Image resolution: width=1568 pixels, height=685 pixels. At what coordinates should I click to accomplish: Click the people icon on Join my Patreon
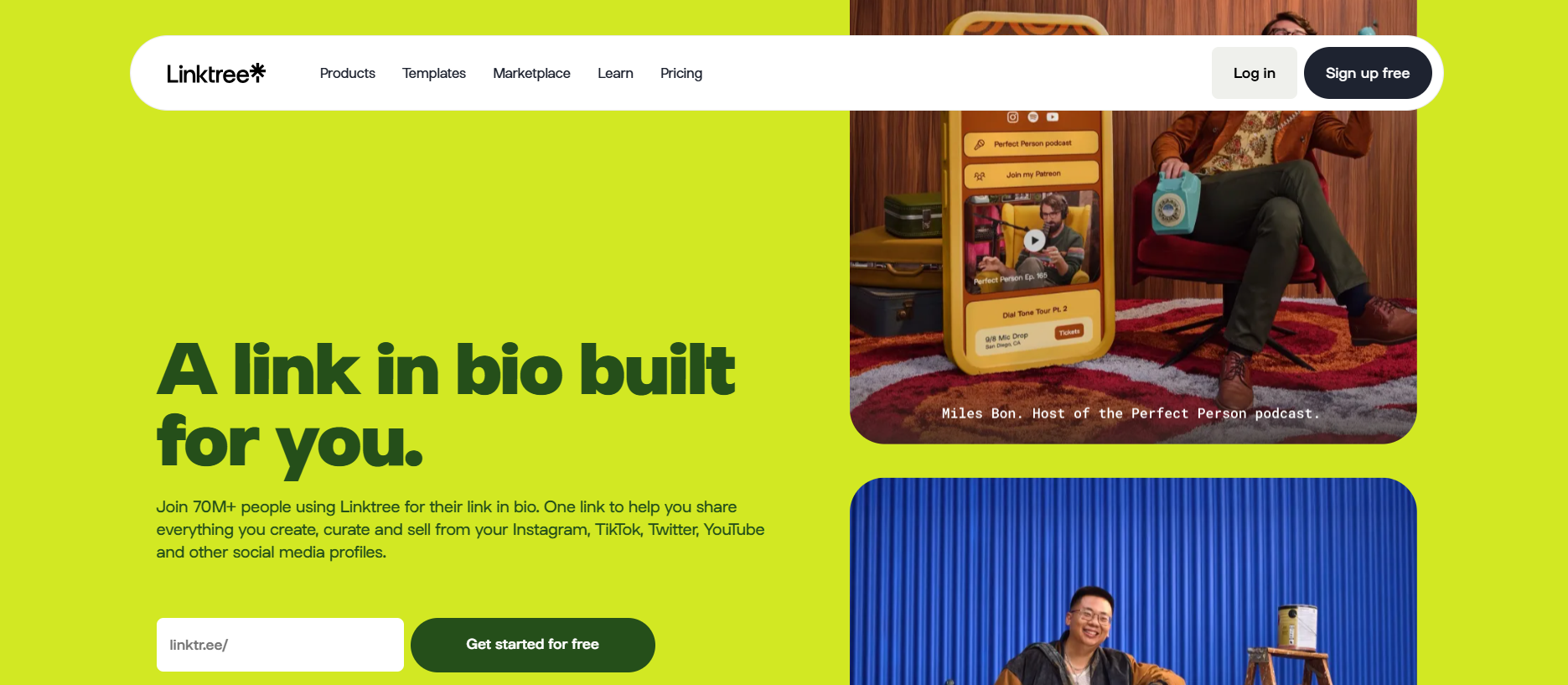[979, 176]
